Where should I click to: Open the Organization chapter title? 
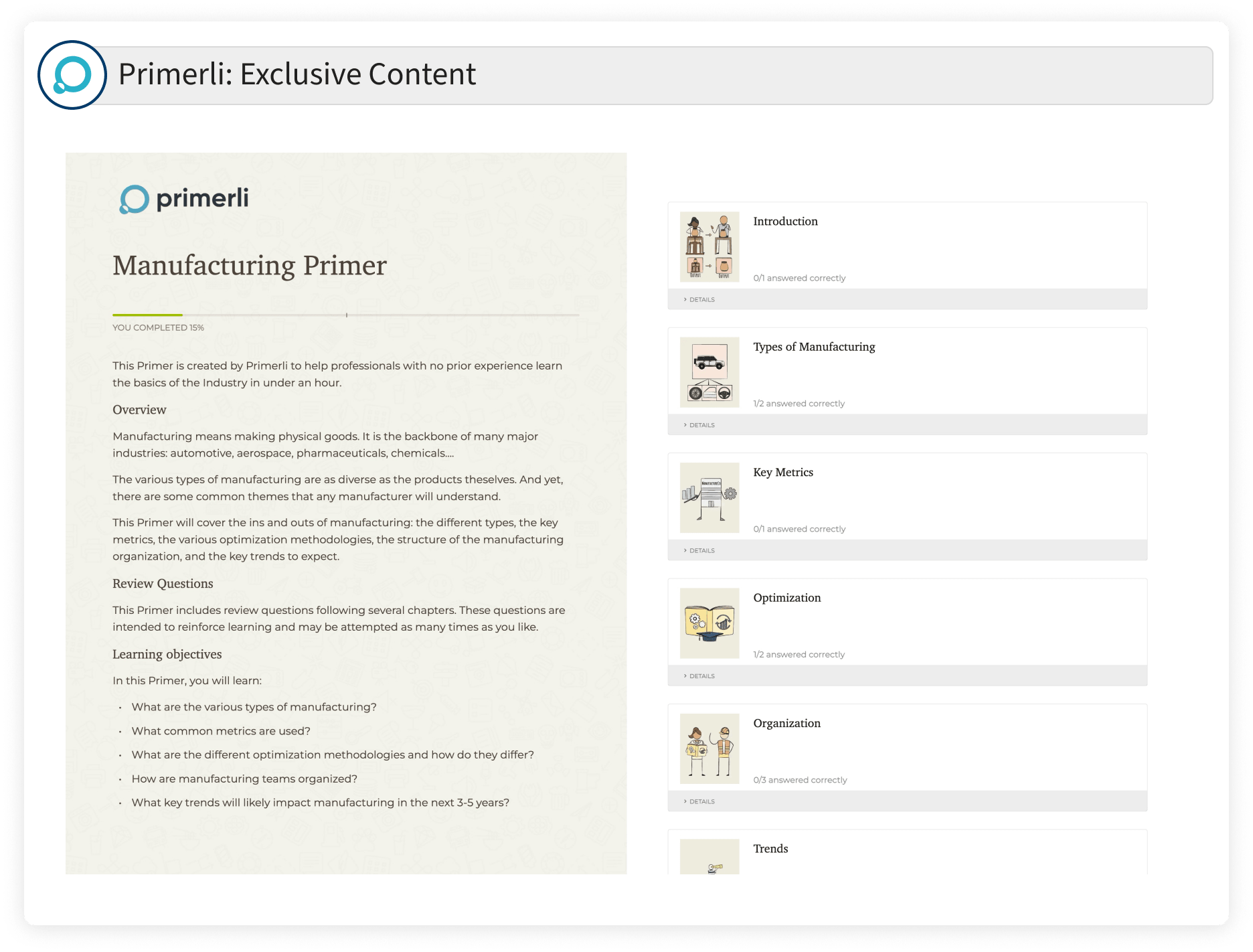tap(787, 723)
